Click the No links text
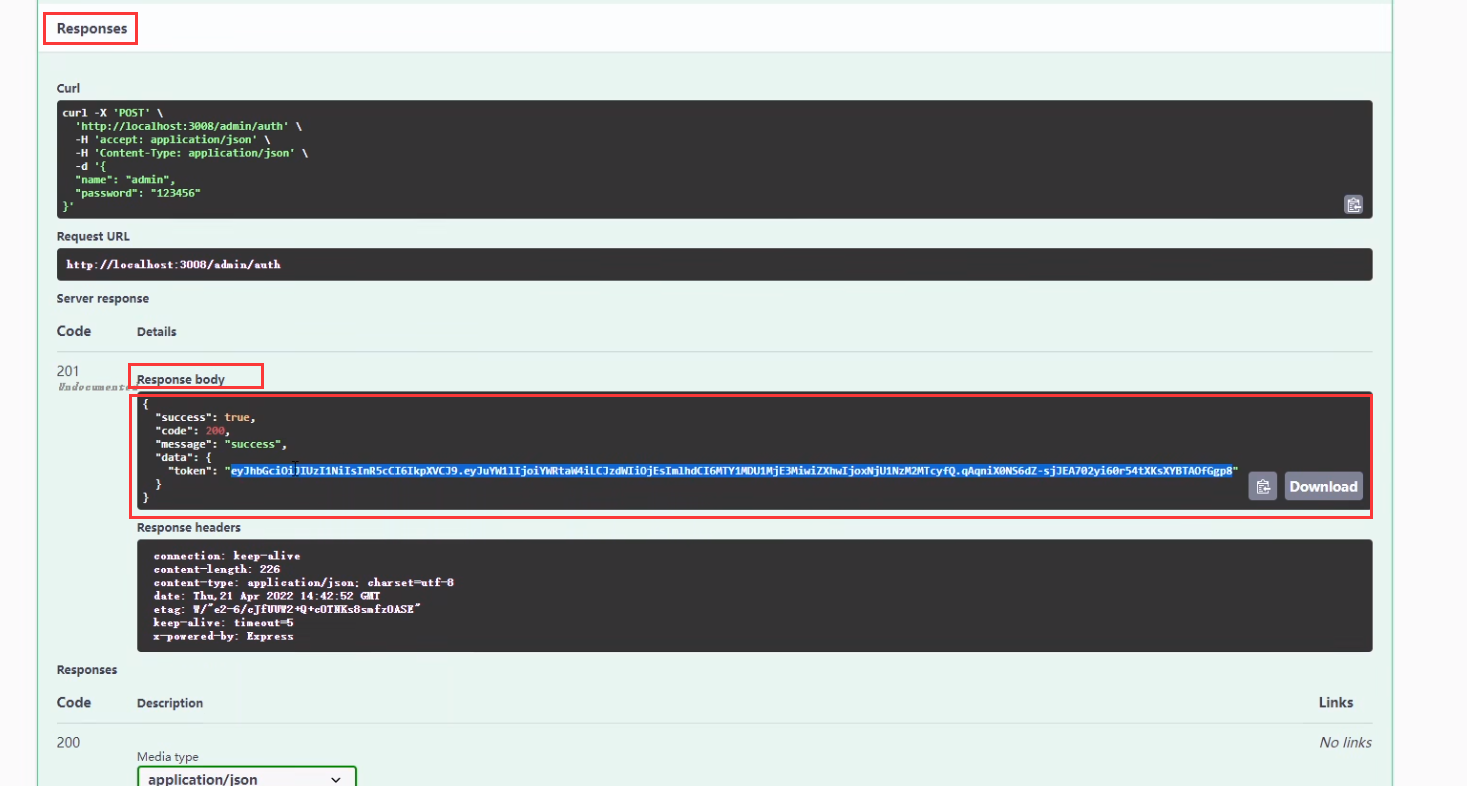Image resolution: width=1467 pixels, height=786 pixels. (x=1345, y=742)
